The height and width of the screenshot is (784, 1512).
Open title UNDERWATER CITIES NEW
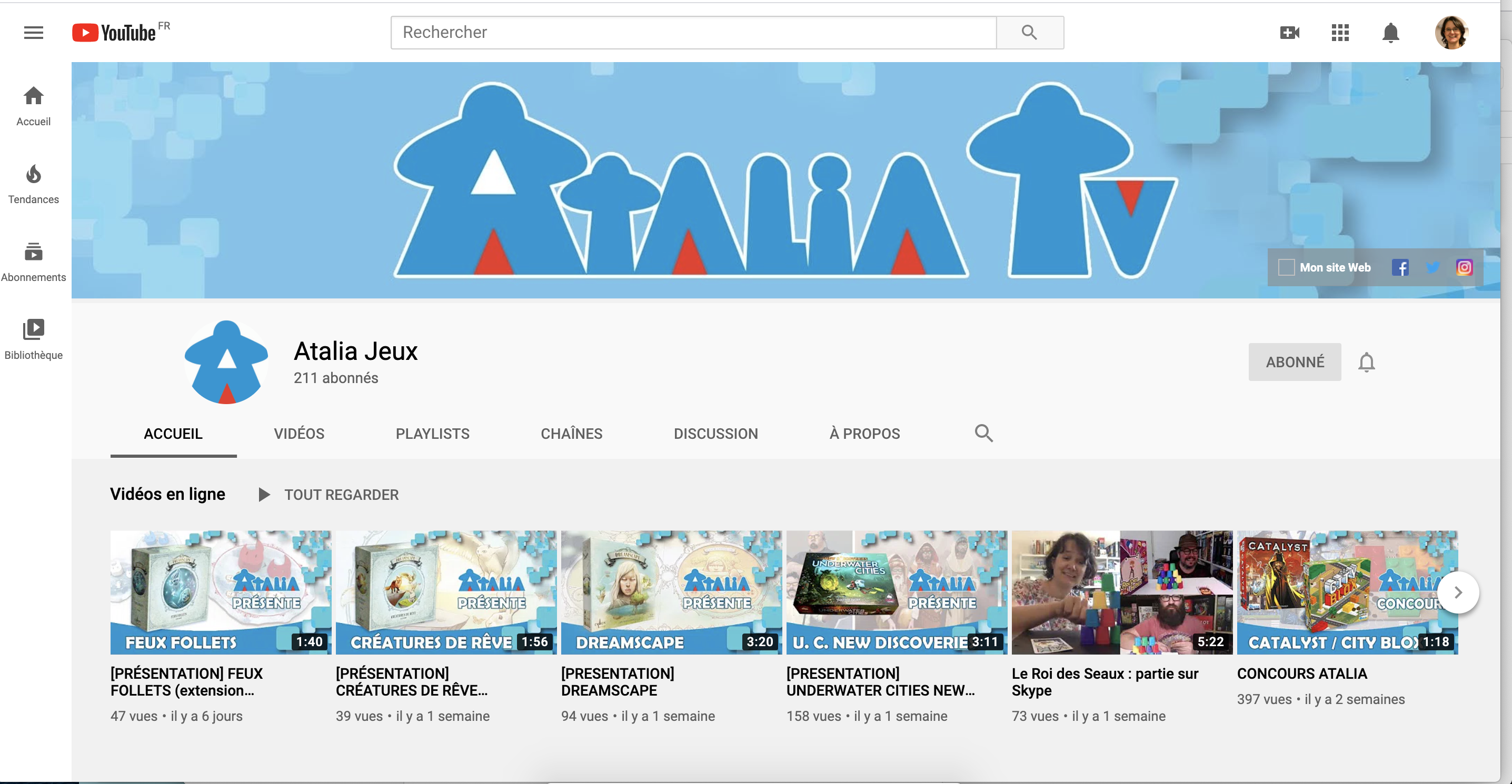point(880,682)
